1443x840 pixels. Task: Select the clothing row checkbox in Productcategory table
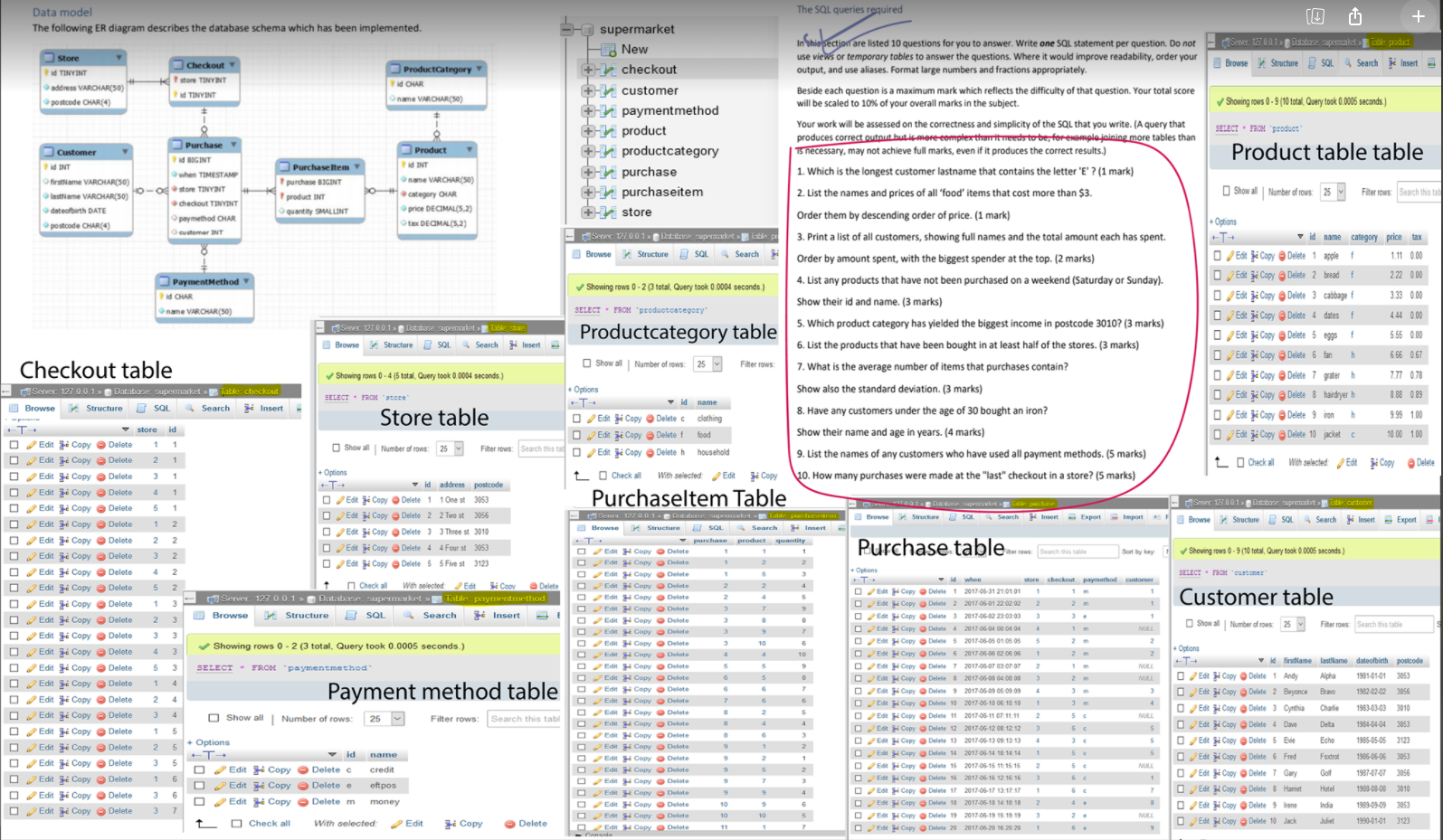576,419
